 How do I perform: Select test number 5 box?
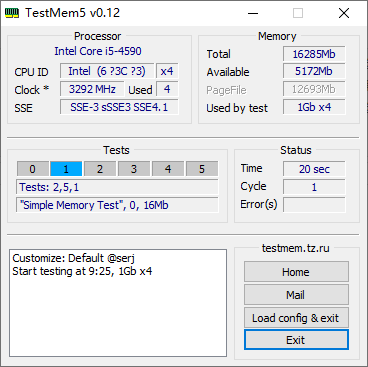[x=202, y=169]
